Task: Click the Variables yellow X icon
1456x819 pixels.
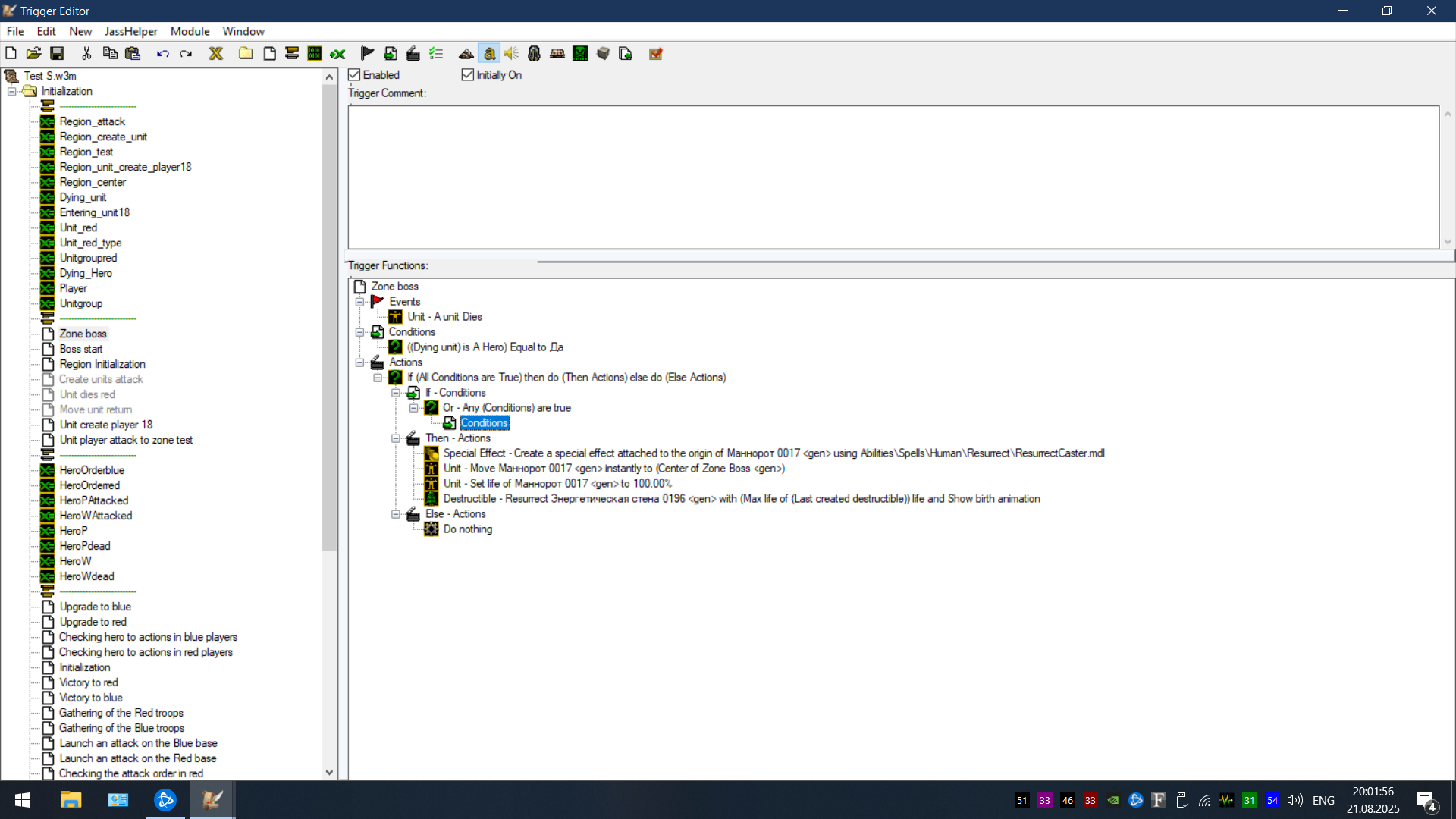Action: coord(216,53)
